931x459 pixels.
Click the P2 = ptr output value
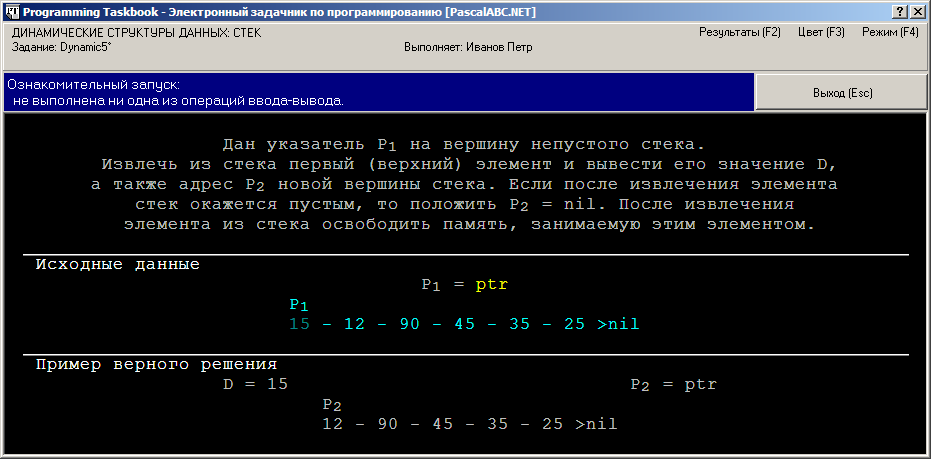(x=673, y=385)
